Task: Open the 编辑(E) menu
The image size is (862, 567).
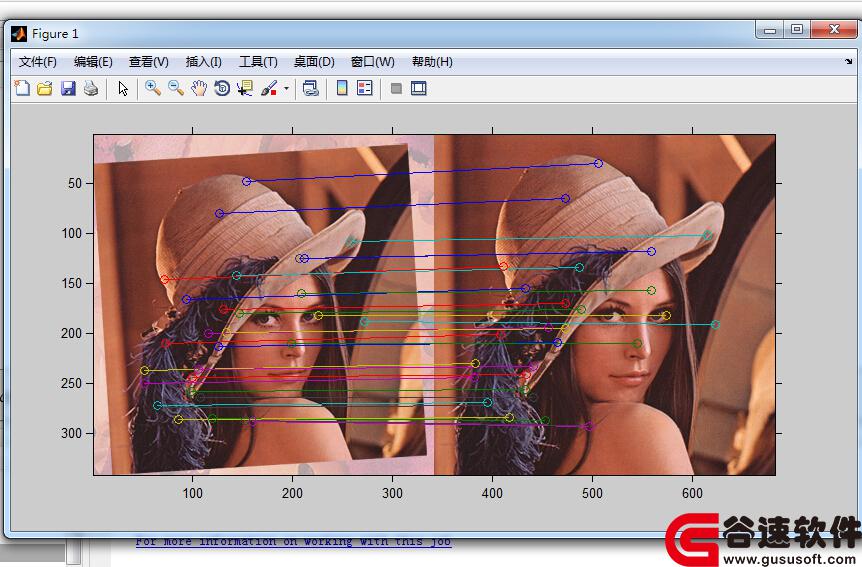Action: [x=93, y=62]
